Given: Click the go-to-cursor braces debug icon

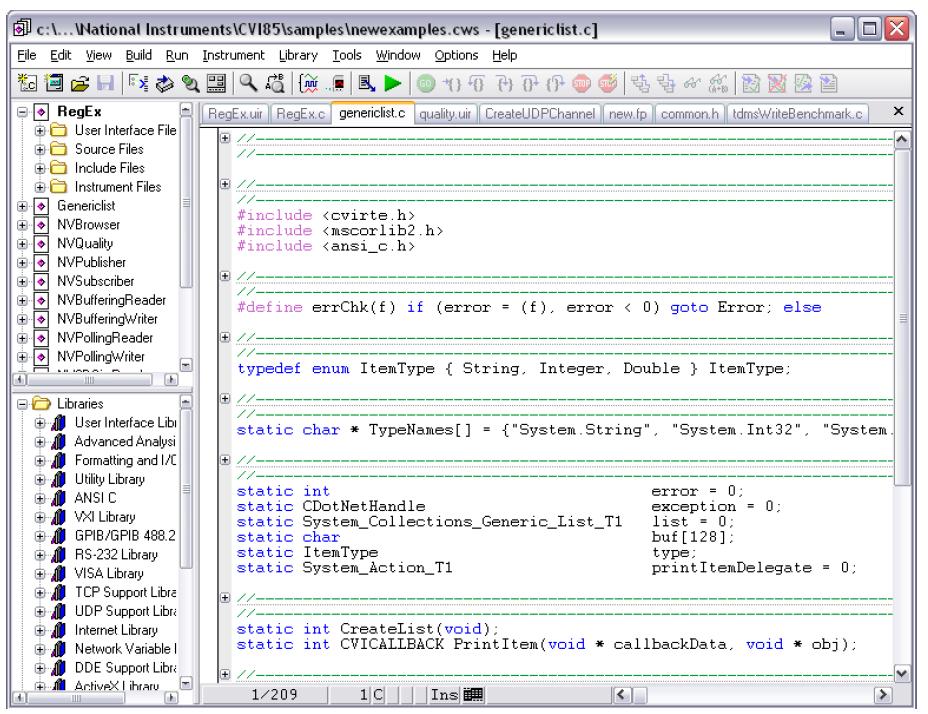Looking at the screenshot, I should pyautogui.click(x=452, y=83).
